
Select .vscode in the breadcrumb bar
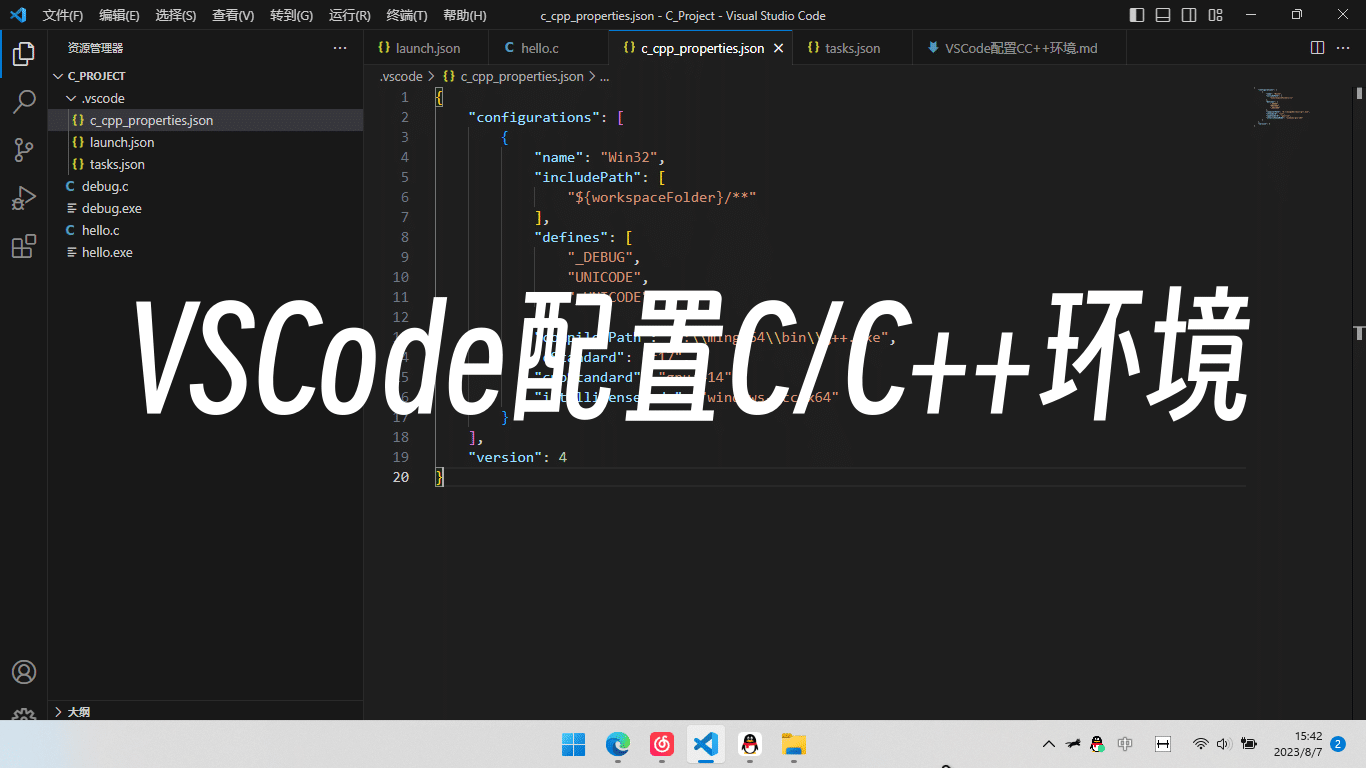point(399,75)
